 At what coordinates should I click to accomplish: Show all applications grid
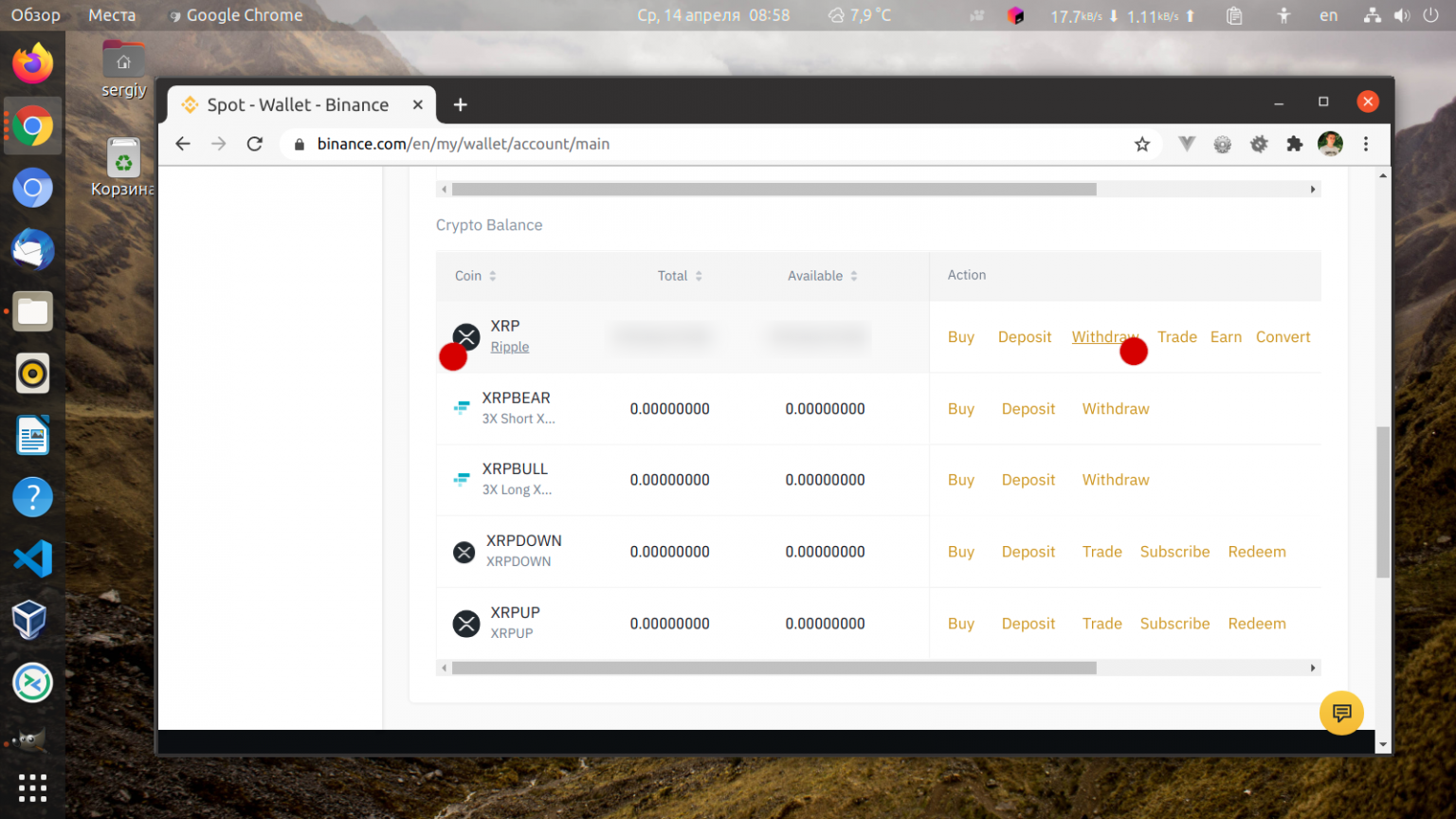pos(32,787)
